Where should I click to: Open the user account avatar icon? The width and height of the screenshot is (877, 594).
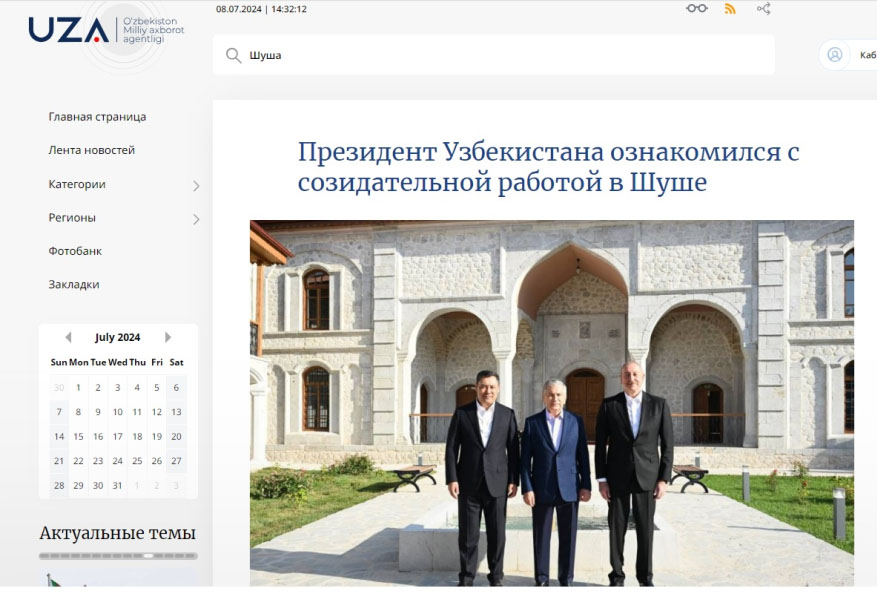tap(834, 54)
